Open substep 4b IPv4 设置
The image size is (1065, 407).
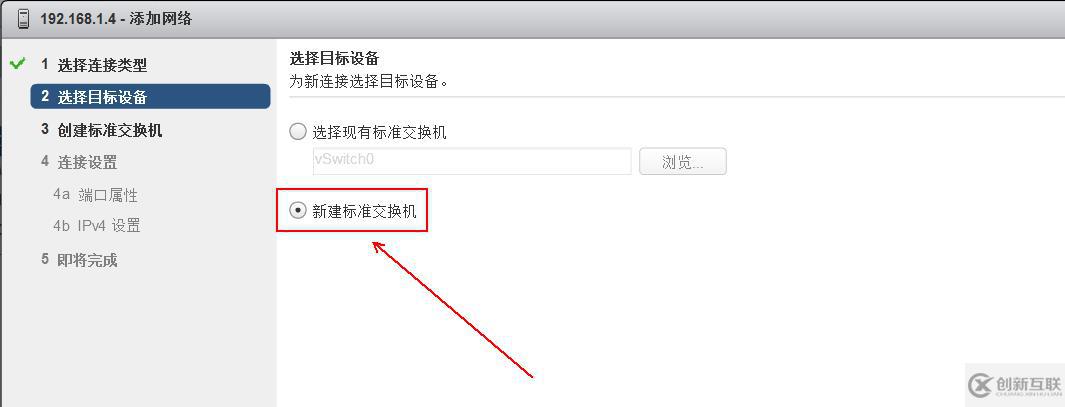pos(97,226)
